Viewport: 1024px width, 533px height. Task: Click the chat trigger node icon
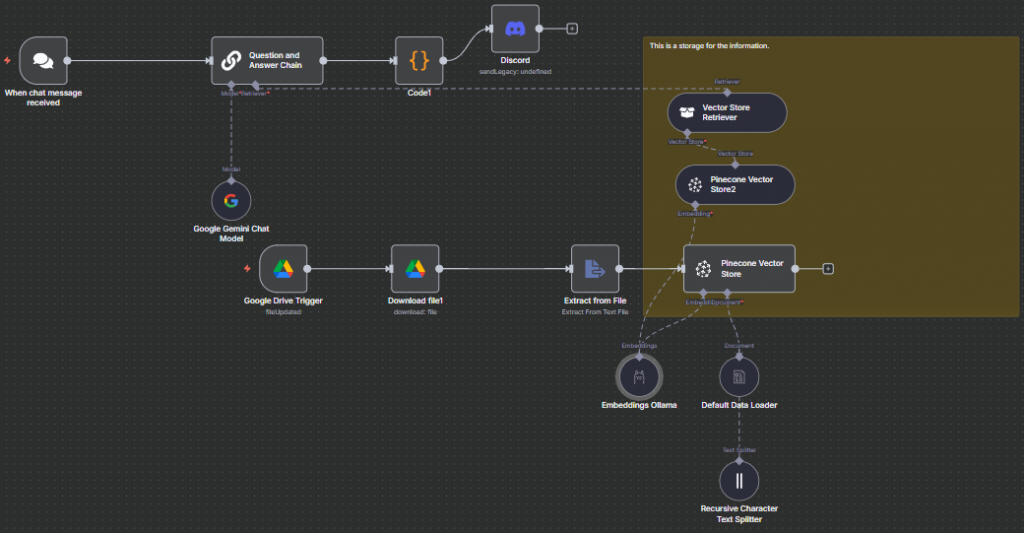(x=43, y=61)
